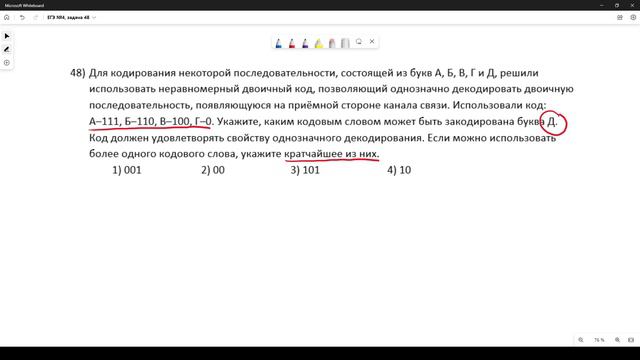This screenshot has width=640, height=360.
Task: Open the settings gear in top right
Action: [x=633, y=18]
